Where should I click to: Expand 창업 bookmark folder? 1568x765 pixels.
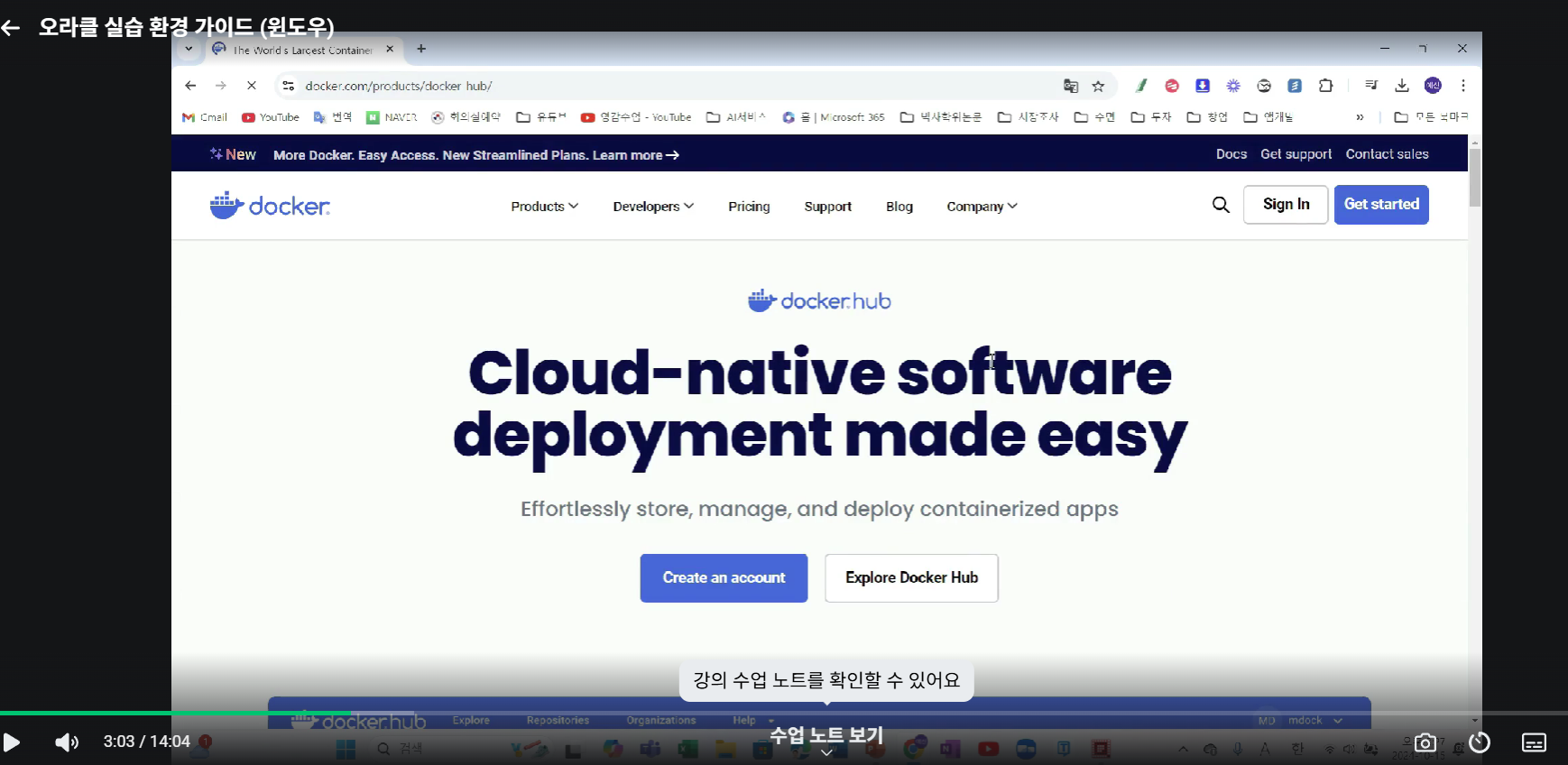point(1207,117)
